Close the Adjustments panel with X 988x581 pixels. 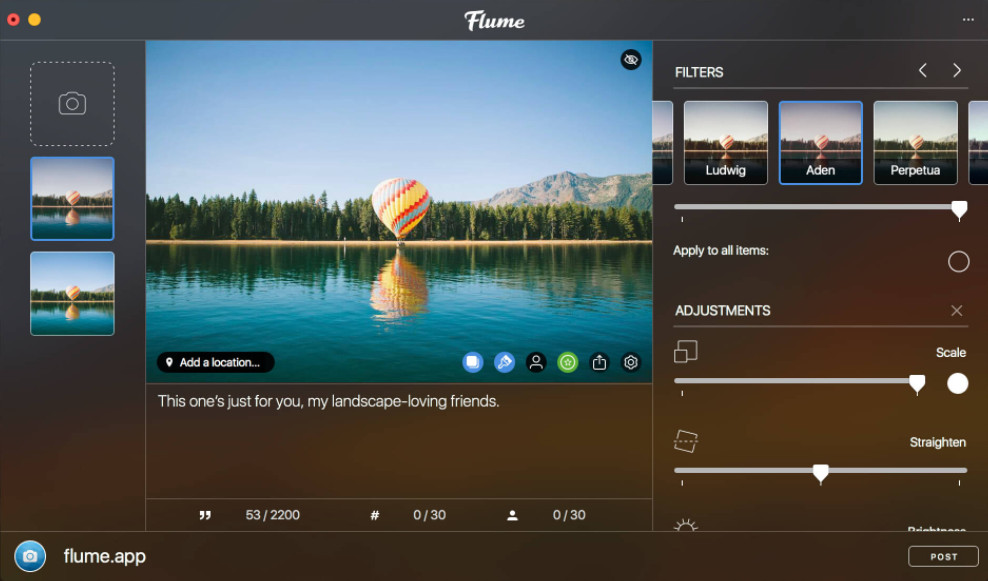956,311
